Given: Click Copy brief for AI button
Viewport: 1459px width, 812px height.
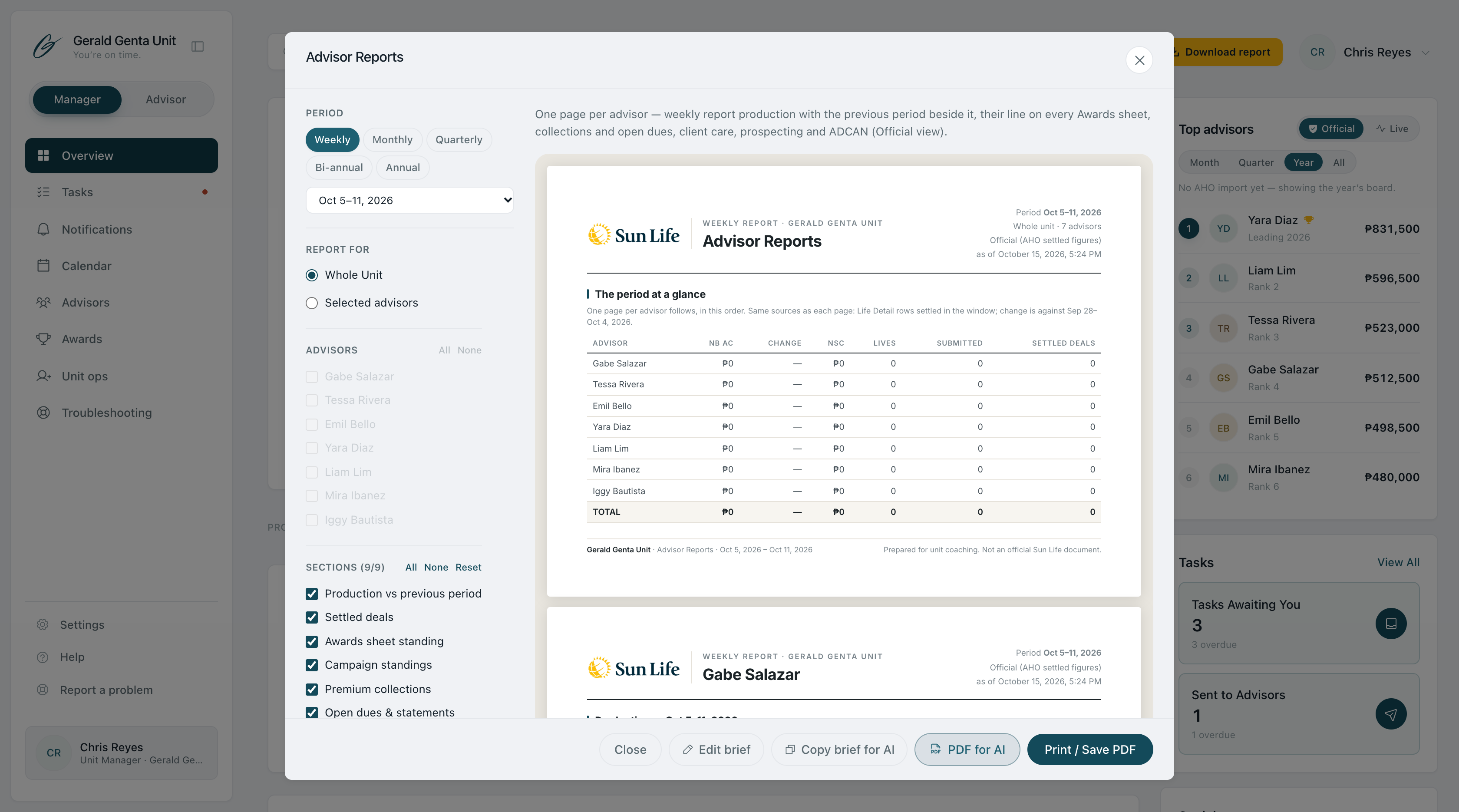Looking at the screenshot, I should (839, 750).
